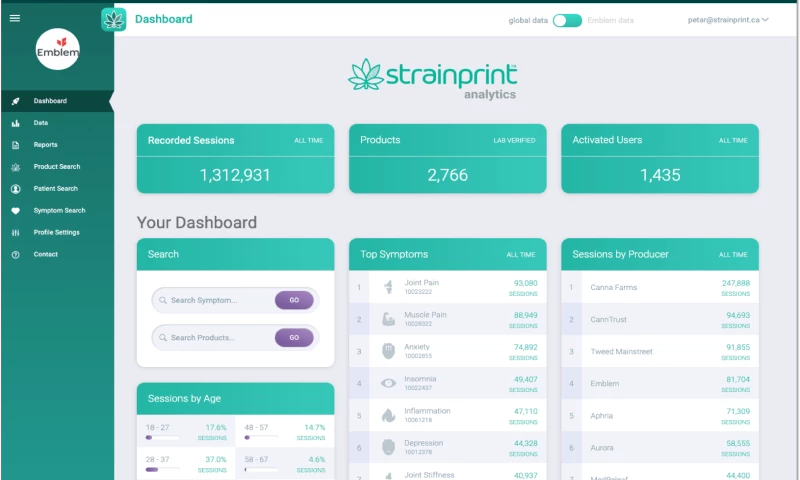Viewport: 800px width, 480px height.
Task: Click the Anxiety fist icon
Action: (388, 351)
